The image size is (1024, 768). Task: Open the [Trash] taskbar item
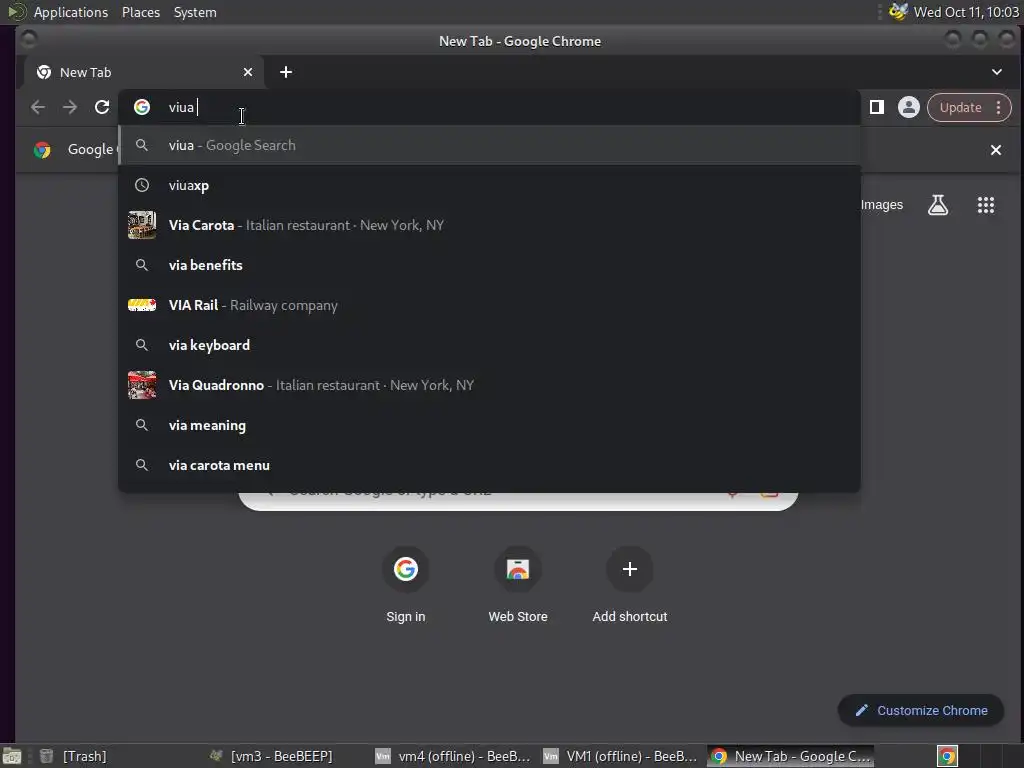73,756
